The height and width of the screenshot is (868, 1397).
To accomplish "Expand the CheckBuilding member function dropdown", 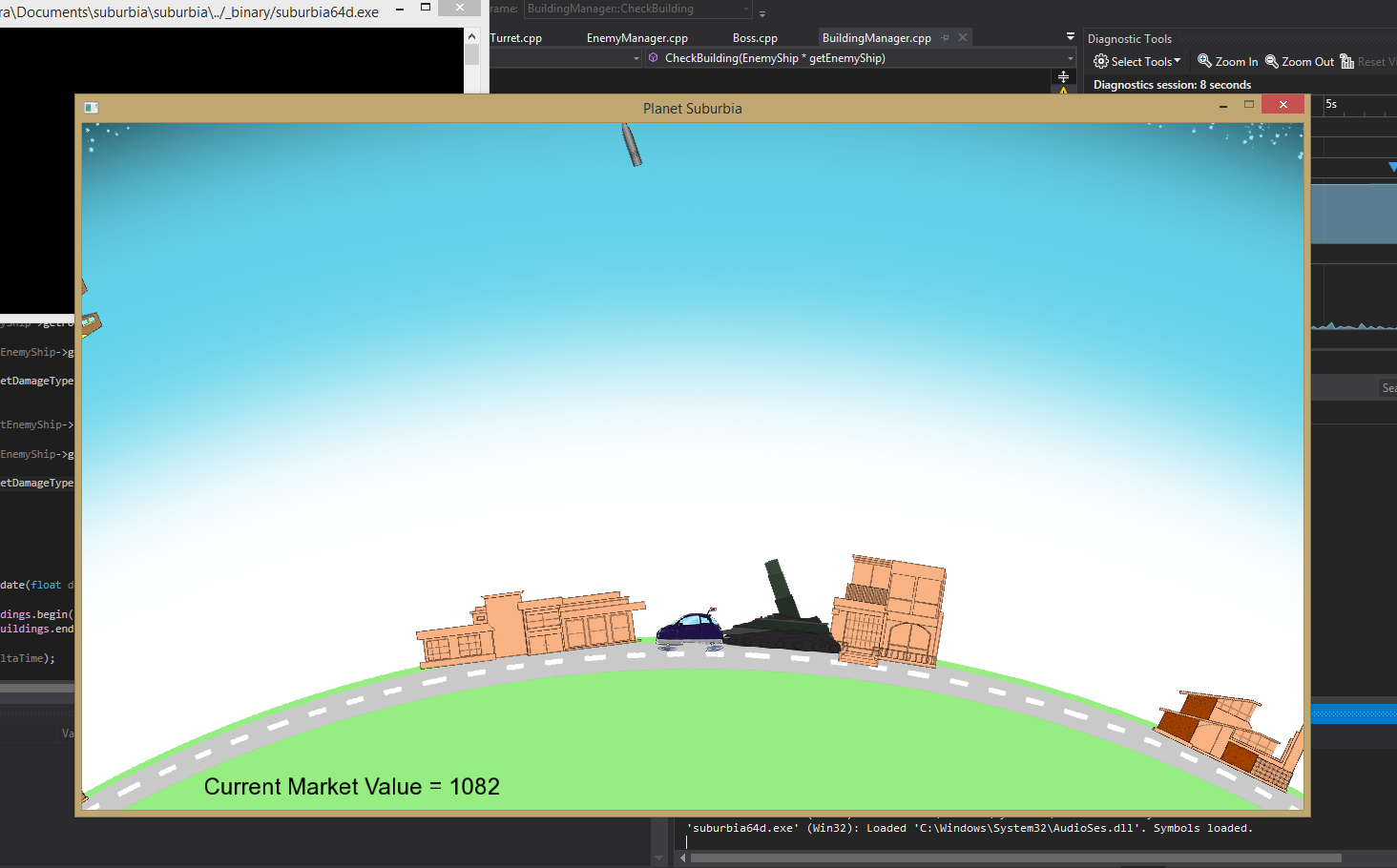I will coord(1070,58).
